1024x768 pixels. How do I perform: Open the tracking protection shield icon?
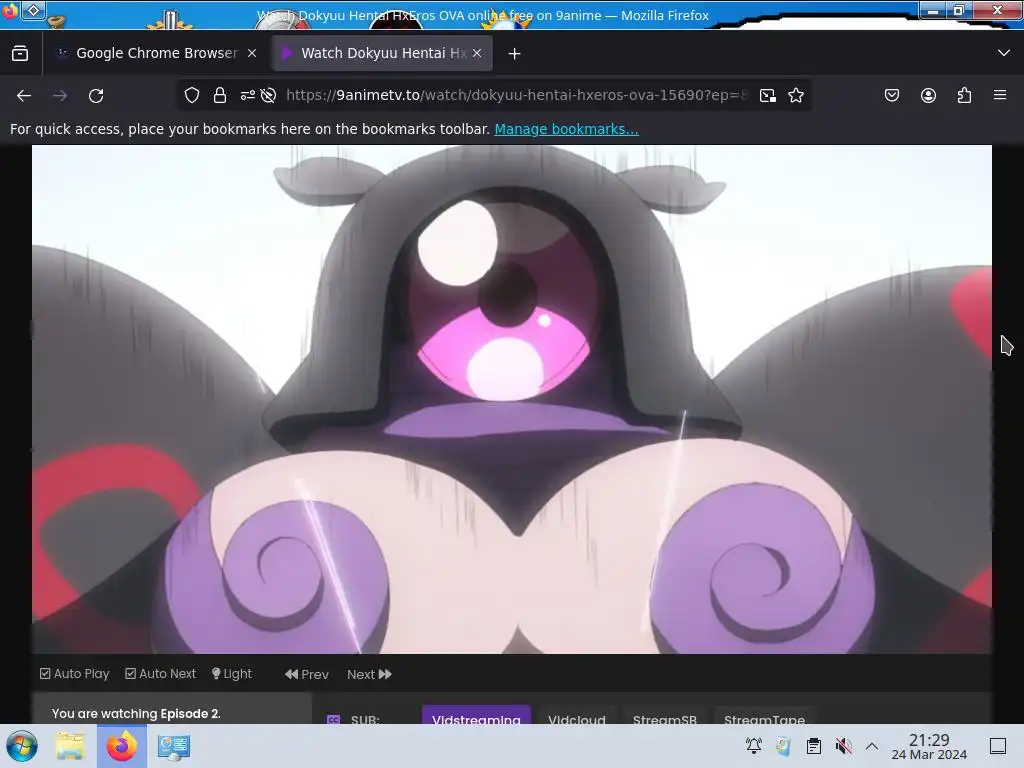tap(191, 95)
